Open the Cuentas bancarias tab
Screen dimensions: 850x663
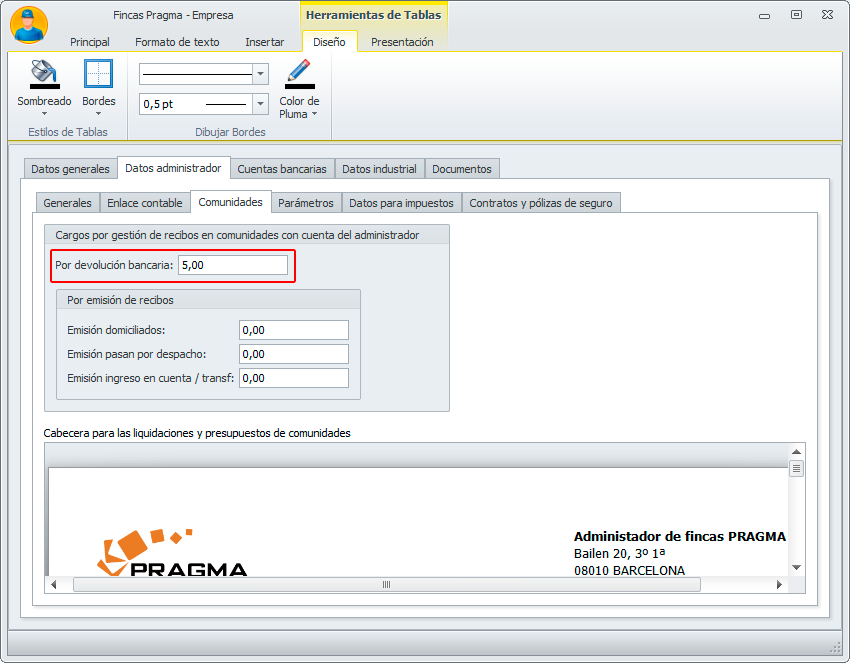pyautogui.click(x=282, y=169)
